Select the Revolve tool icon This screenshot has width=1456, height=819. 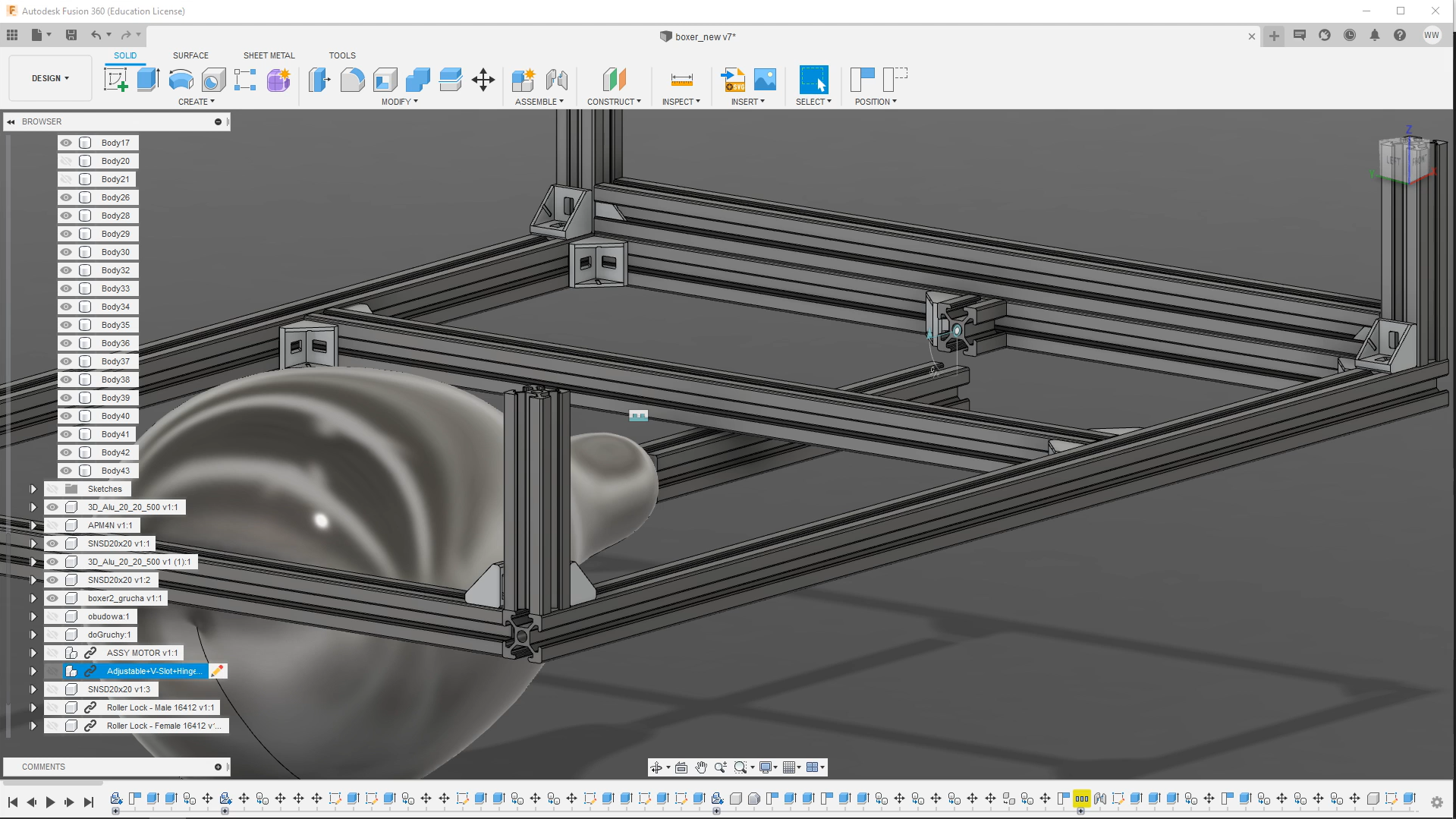point(181,80)
